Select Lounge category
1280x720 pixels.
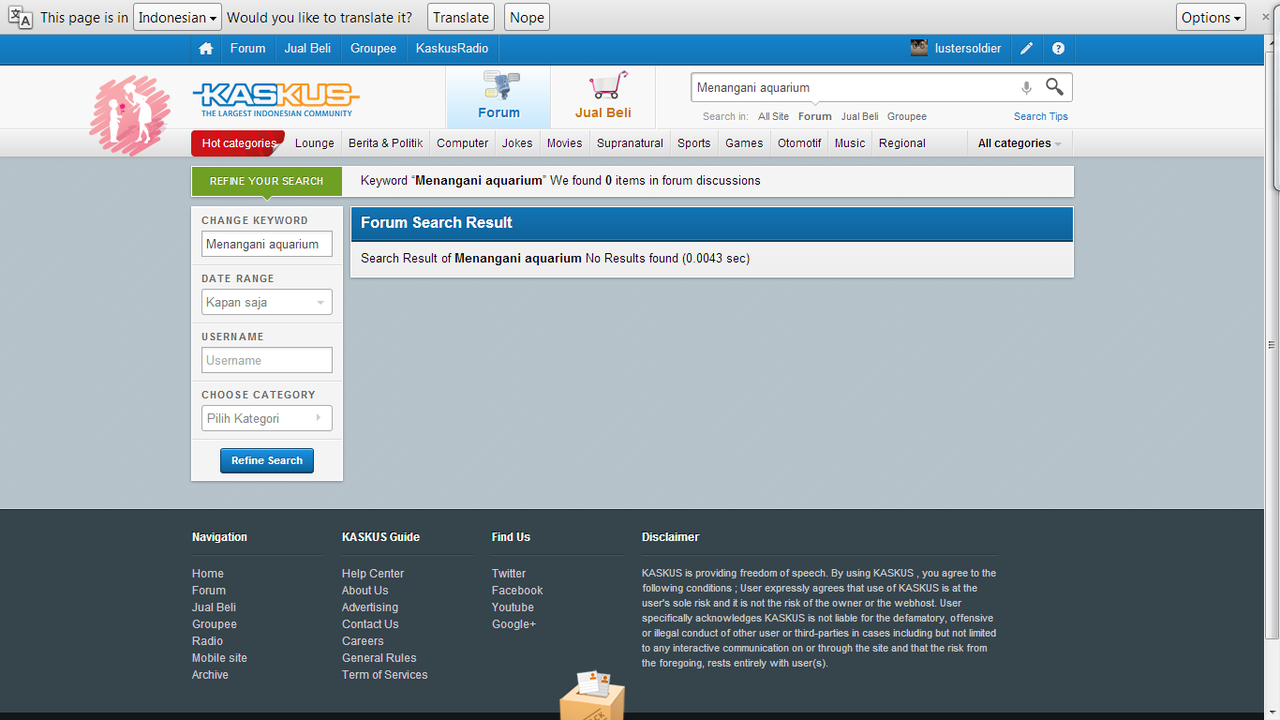click(314, 143)
